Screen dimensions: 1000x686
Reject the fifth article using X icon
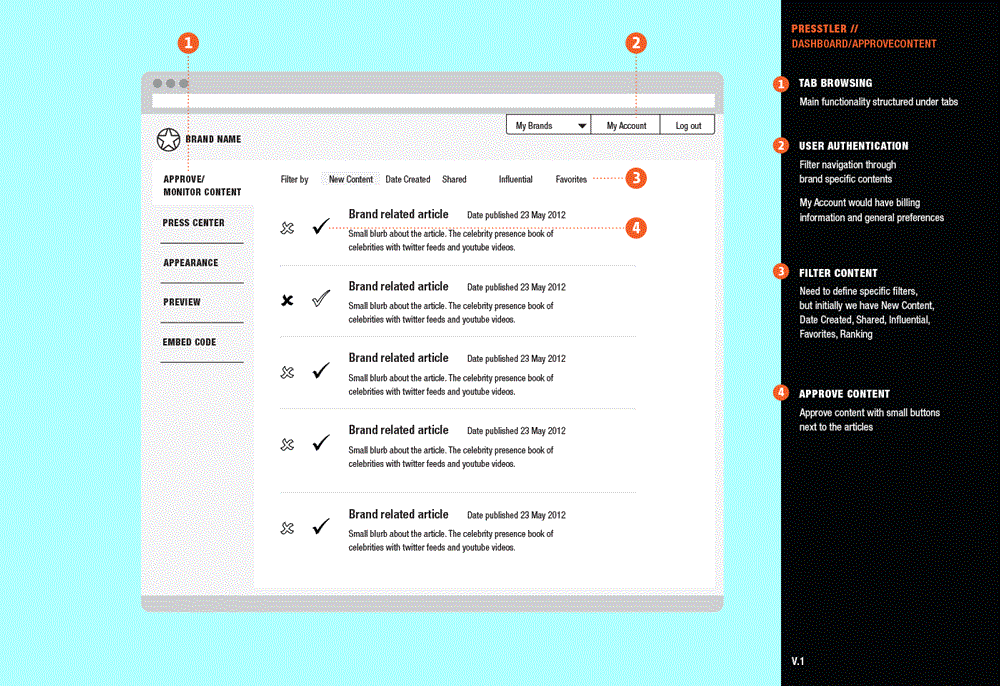point(288,528)
